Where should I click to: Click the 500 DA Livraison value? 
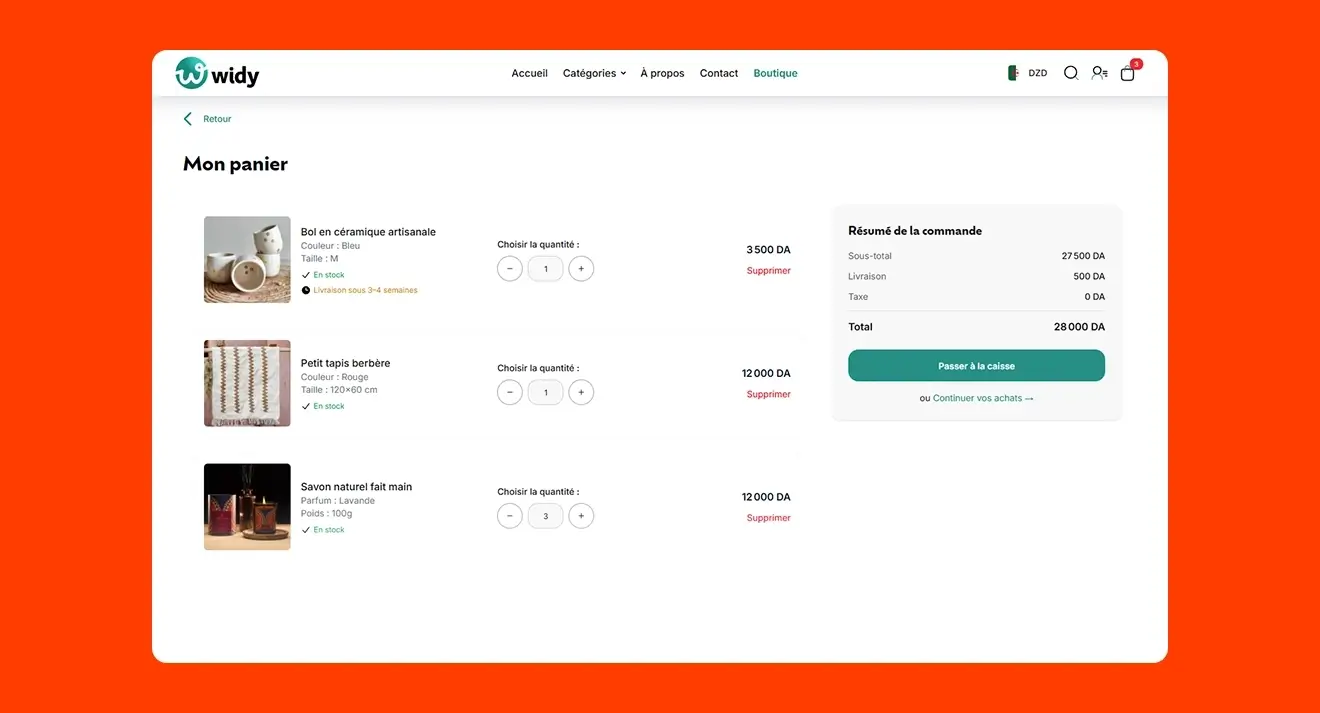(1089, 276)
